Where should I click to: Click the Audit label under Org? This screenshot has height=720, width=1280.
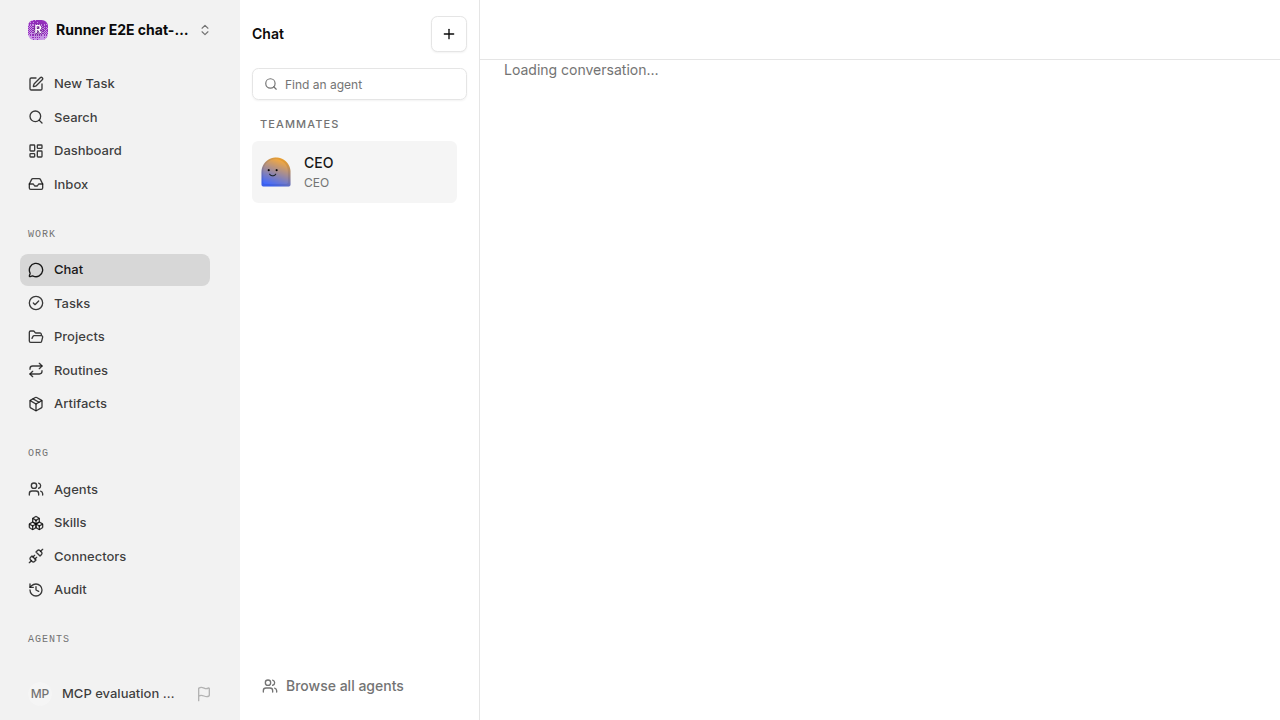tap(70, 590)
